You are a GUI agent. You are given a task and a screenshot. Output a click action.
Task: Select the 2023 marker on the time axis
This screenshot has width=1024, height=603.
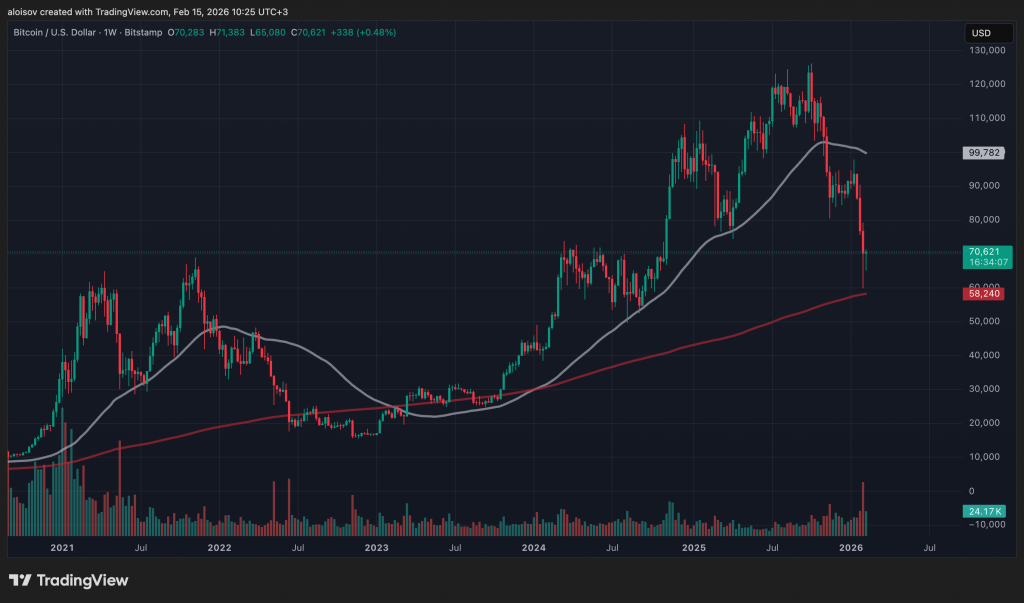coord(377,548)
